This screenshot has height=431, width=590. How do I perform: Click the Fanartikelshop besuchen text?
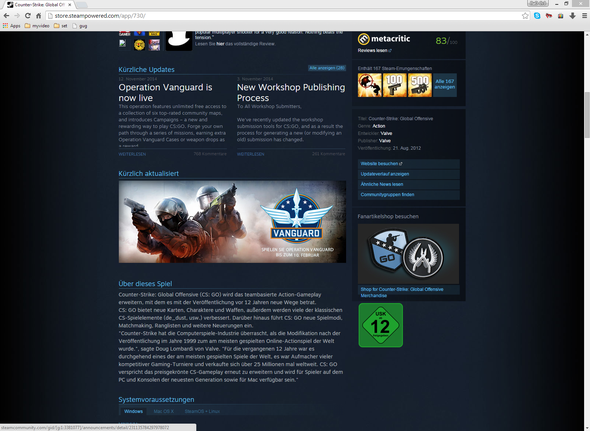(x=388, y=216)
